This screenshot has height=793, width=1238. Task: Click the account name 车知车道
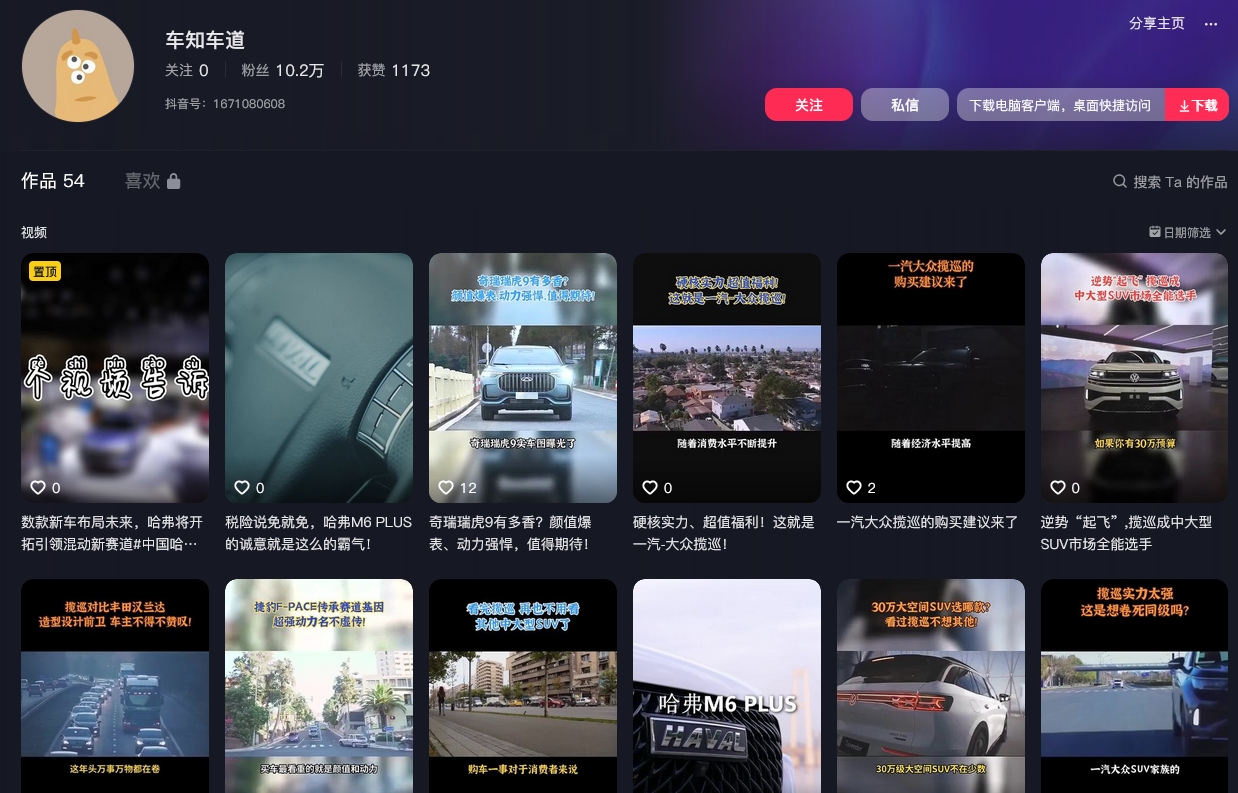pyautogui.click(x=205, y=40)
